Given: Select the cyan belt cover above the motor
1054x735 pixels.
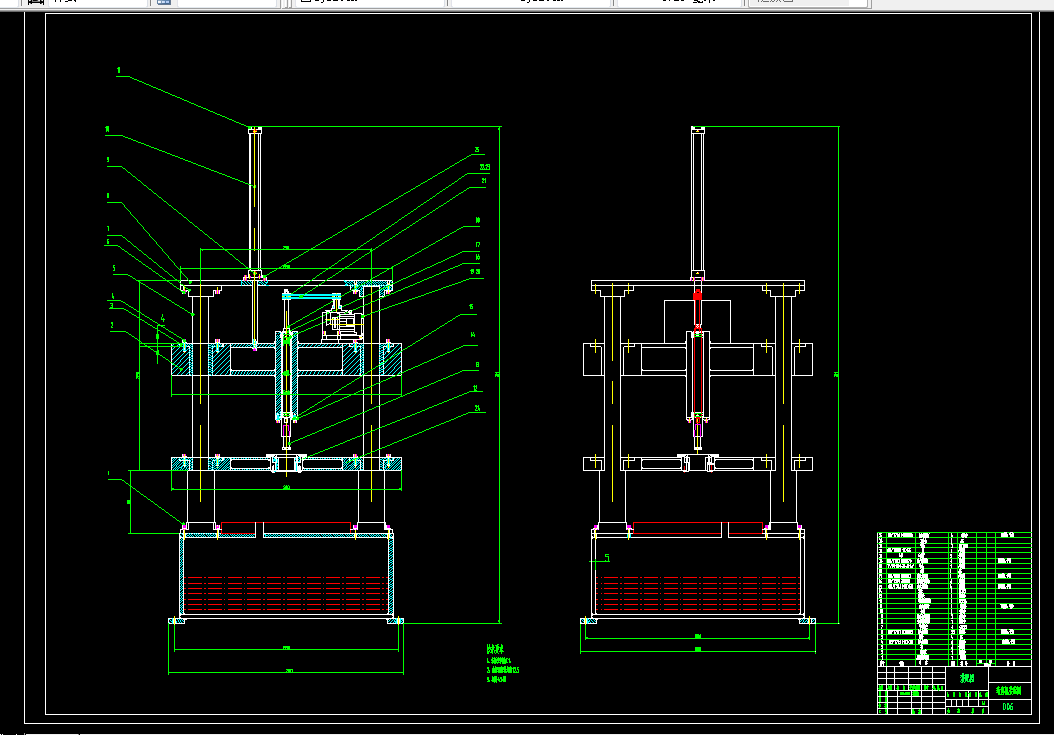Looking at the screenshot, I should 312,295.
